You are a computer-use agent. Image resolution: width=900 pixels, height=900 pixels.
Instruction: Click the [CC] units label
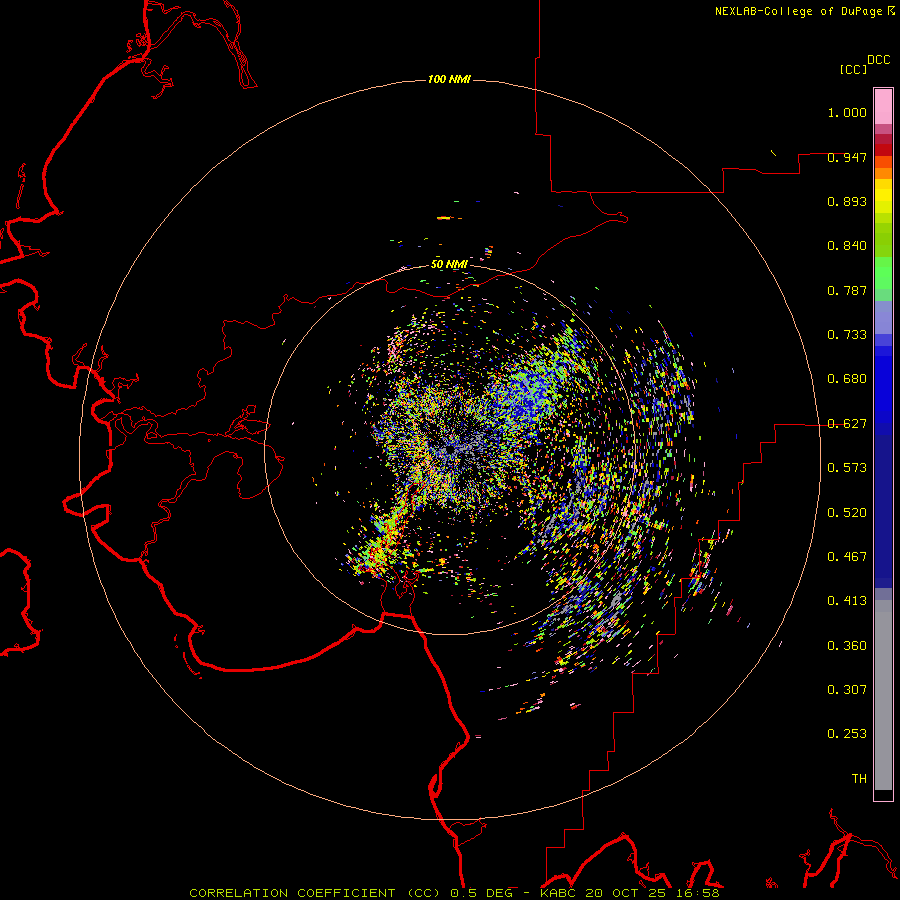(x=854, y=69)
